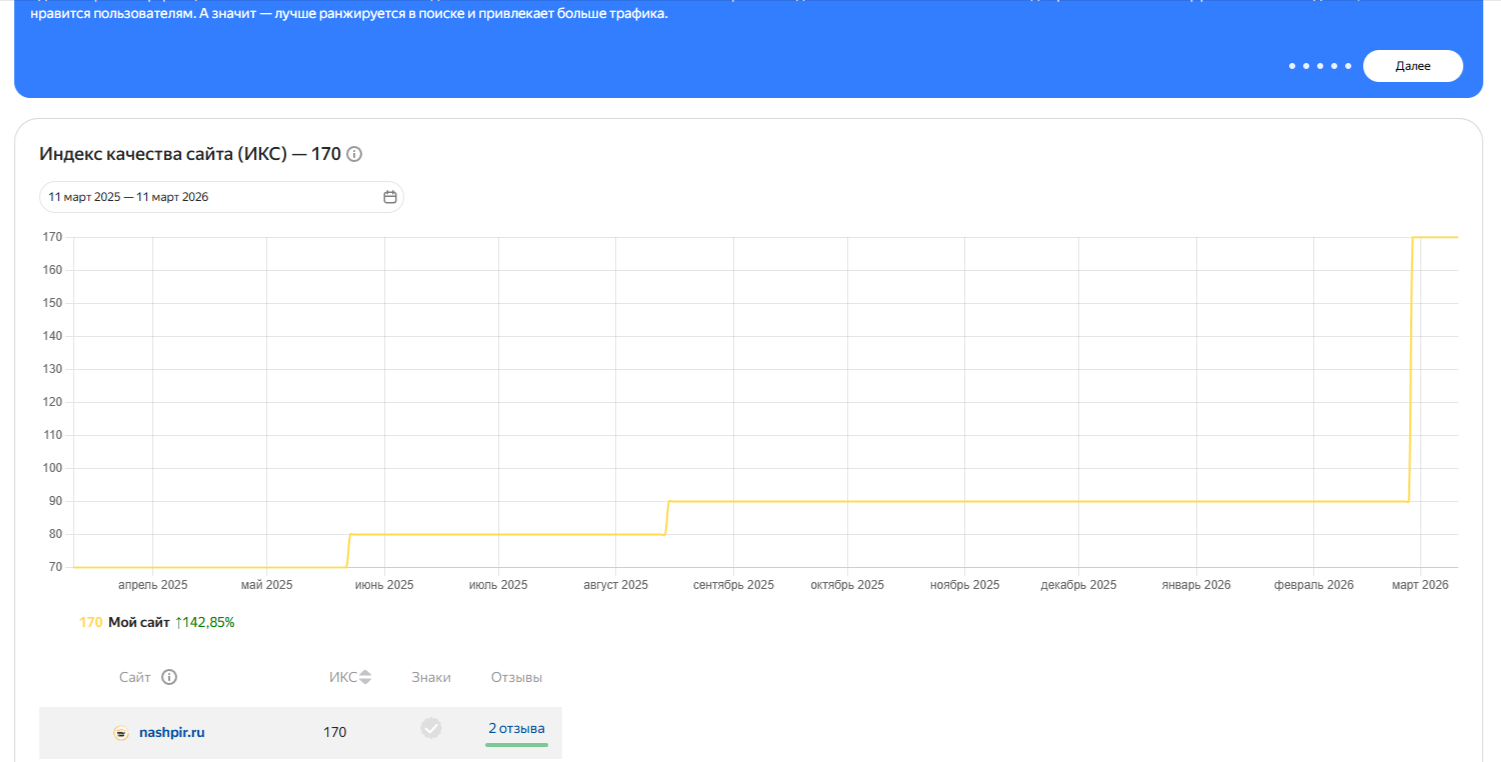Click the Далее button in blue banner

(x=1412, y=66)
